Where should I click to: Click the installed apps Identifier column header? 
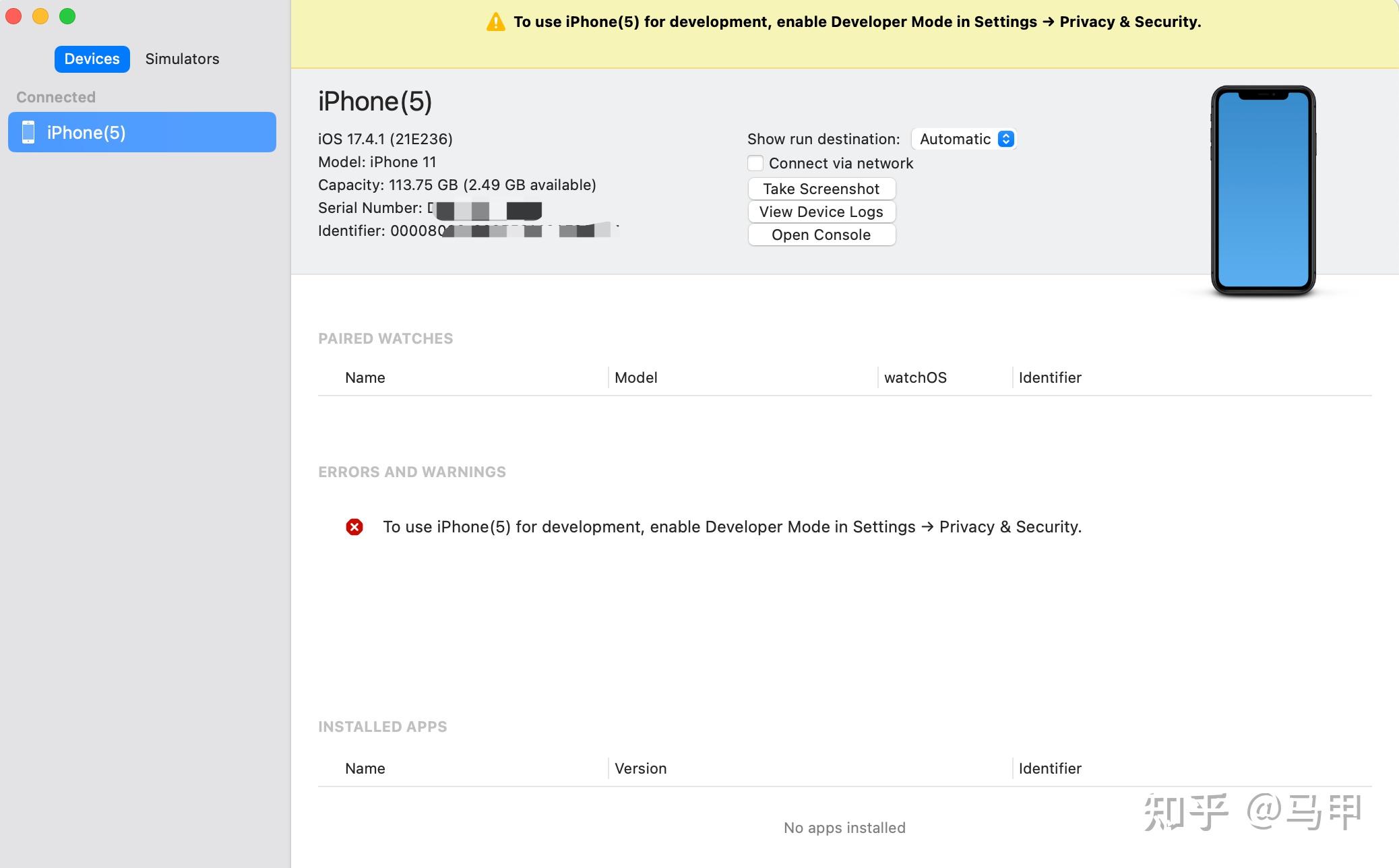[x=1191, y=768]
